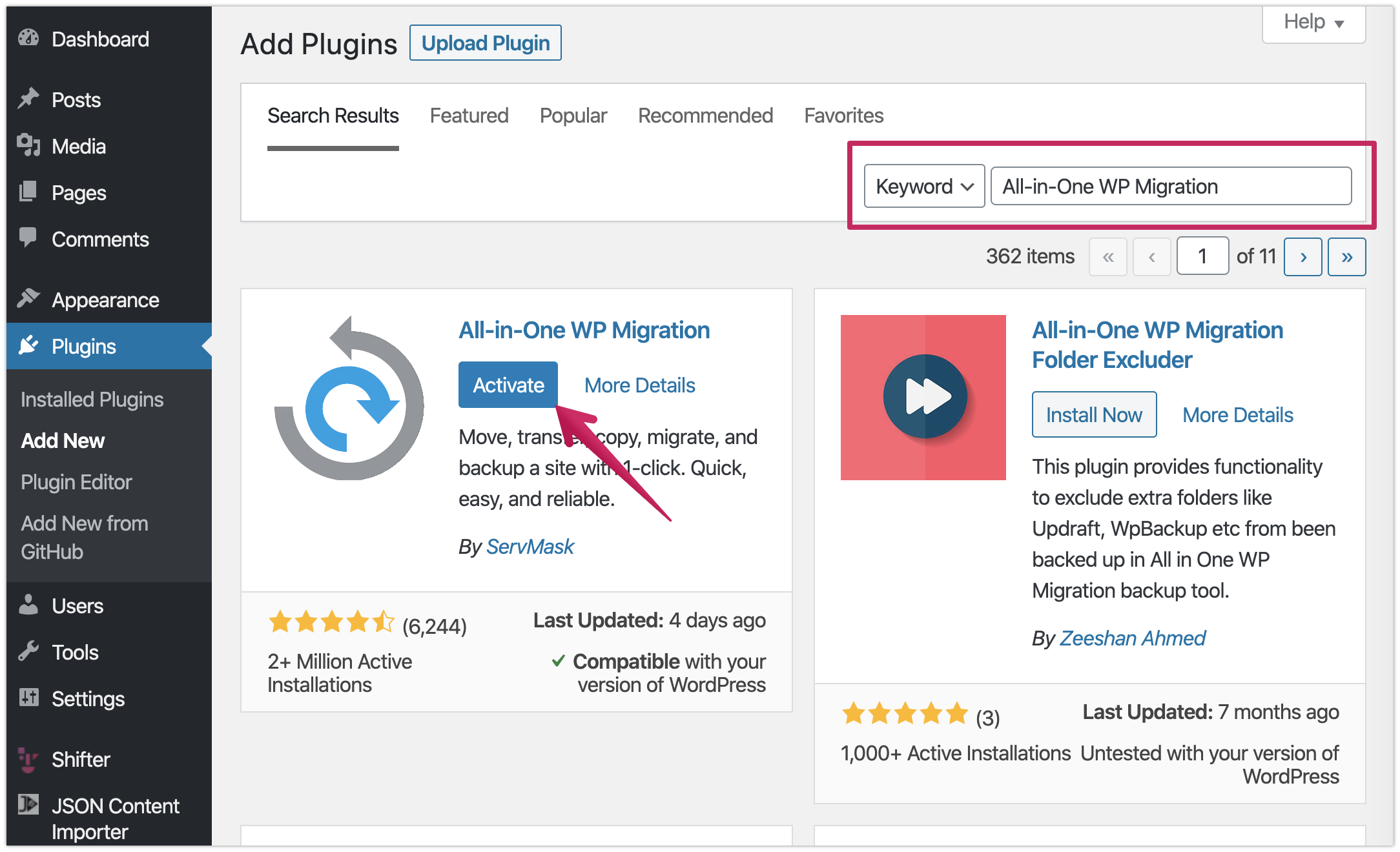Open the Tools menu label

[76, 653]
